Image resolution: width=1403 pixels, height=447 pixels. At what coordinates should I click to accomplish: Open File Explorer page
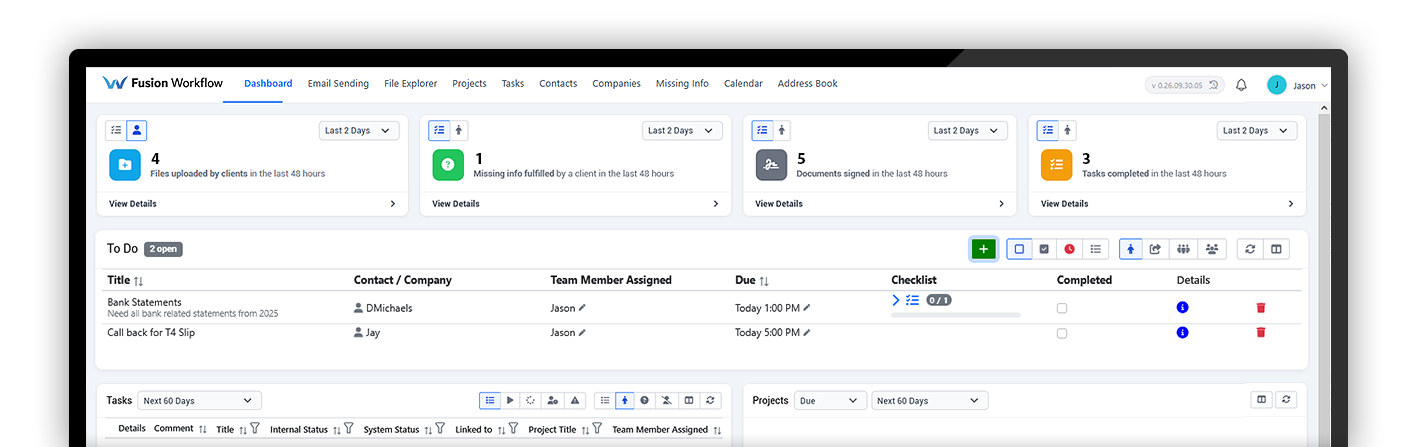click(411, 84)
